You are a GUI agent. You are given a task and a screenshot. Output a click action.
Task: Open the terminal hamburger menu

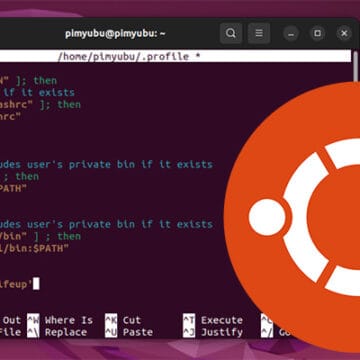click(x=259, y=33)
